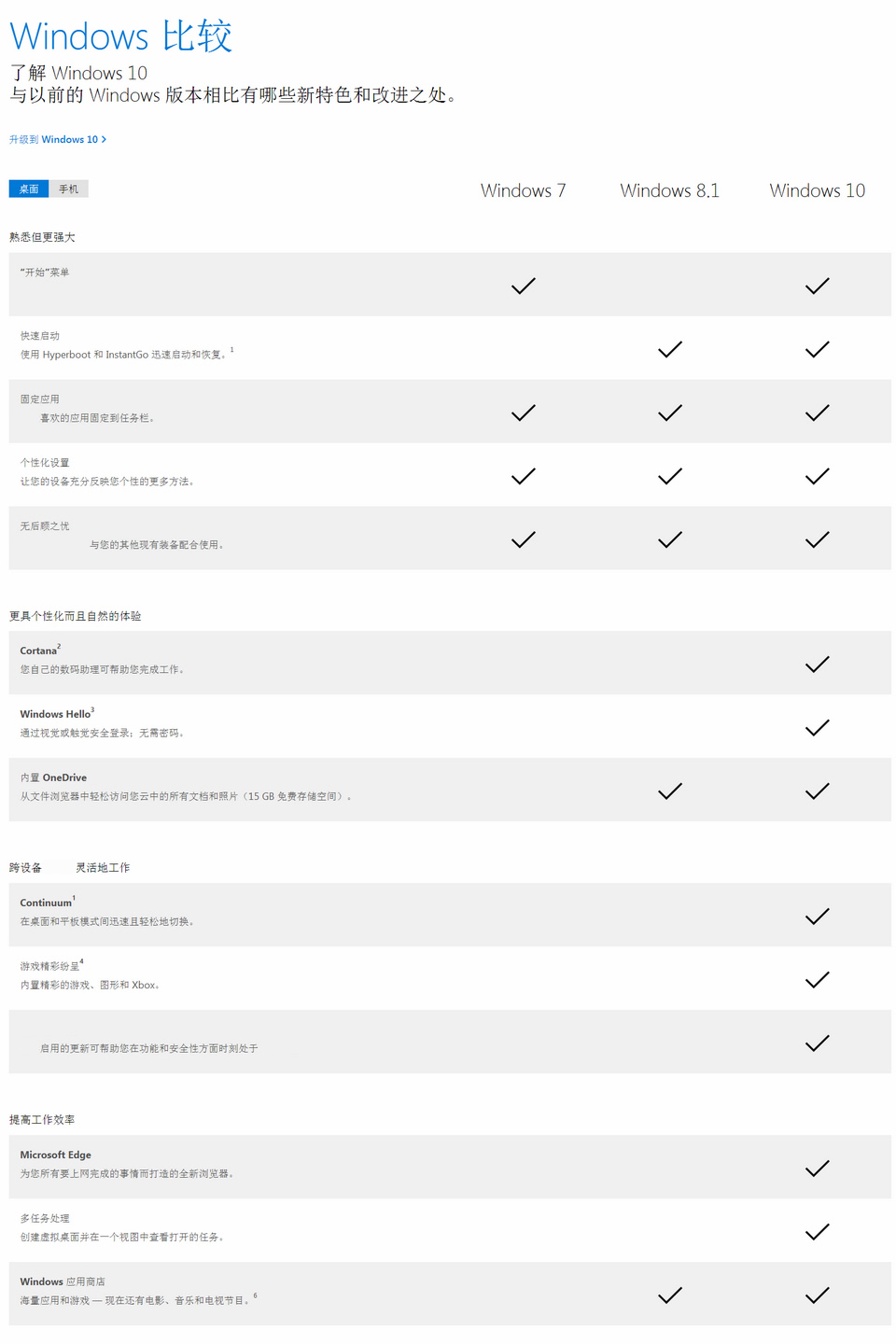The height and width of the screenshot is (1344, 896).
Task: Click Windows 7 checkmark in 个性化设置 row
Action: click(x=524, y=476)
